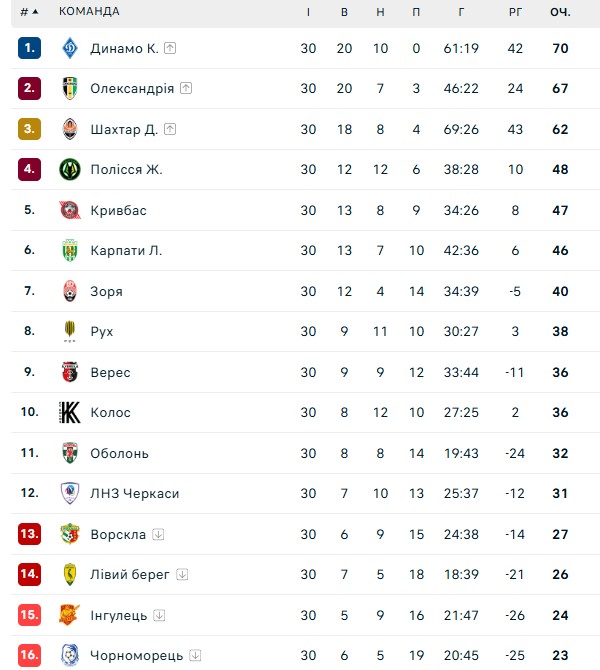600x670 pixels.
Task: Open the Карпати Л. team link
Action: (x=126, y=250)
